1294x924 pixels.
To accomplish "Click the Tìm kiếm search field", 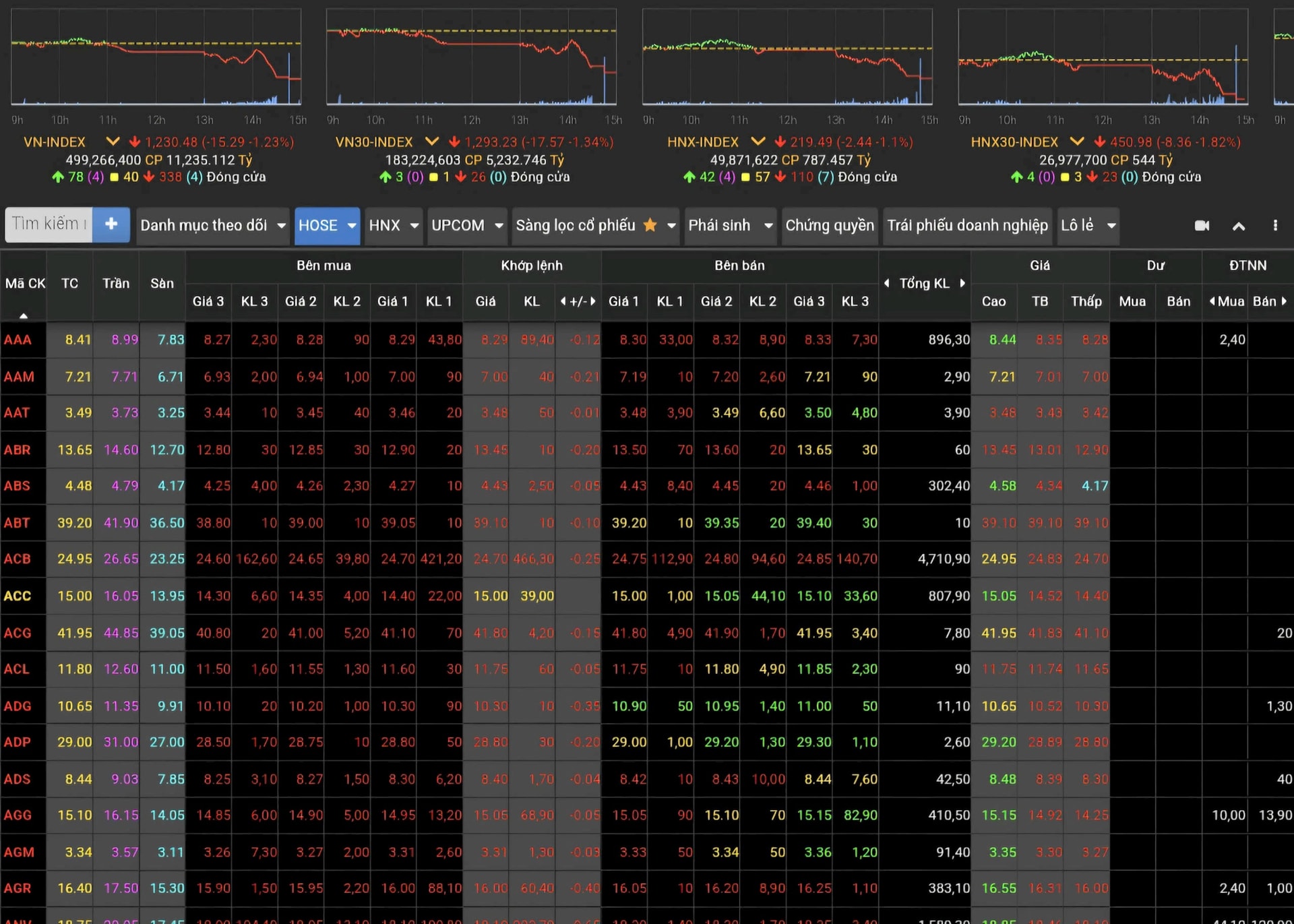I will click(49, 224).
